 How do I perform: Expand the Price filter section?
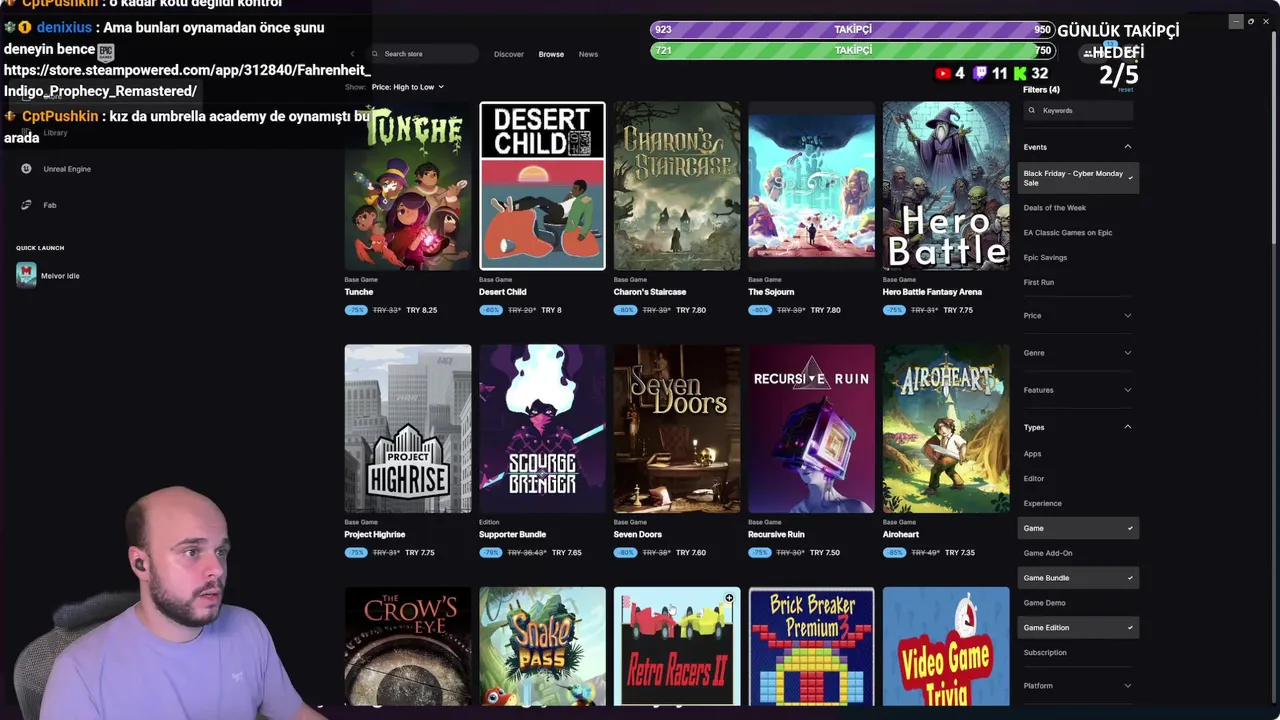click(1078, 316)
